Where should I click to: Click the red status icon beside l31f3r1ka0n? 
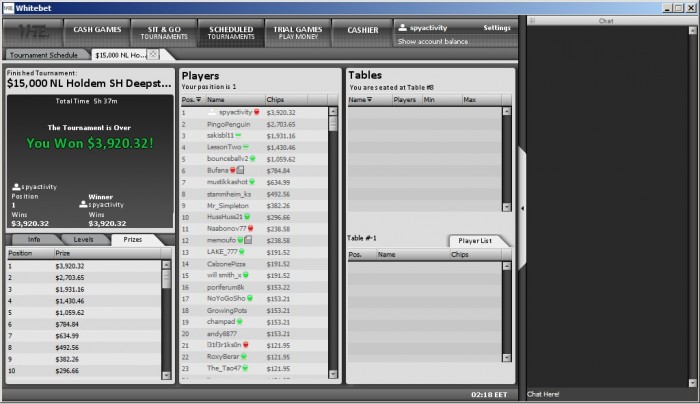tap(246, 345)
